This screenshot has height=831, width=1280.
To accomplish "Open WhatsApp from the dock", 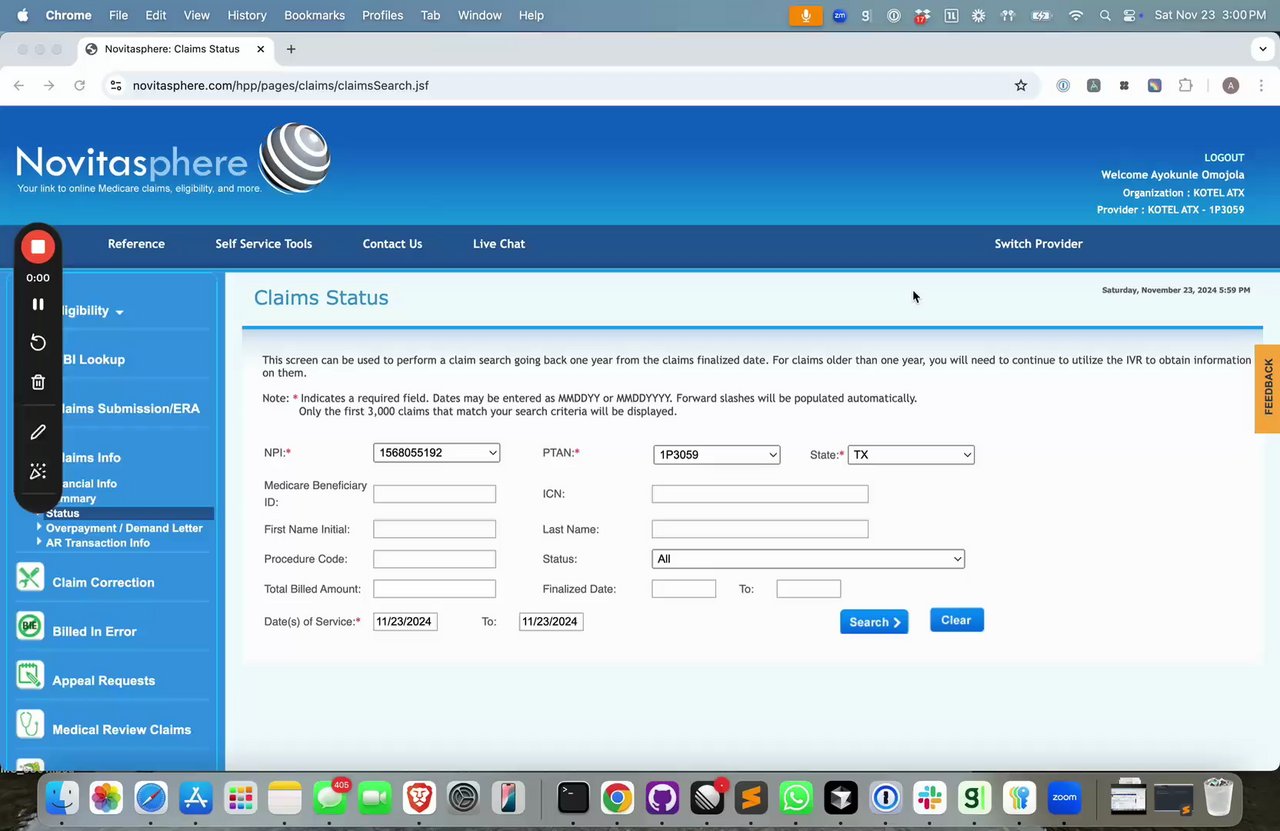I will [796, 797].
